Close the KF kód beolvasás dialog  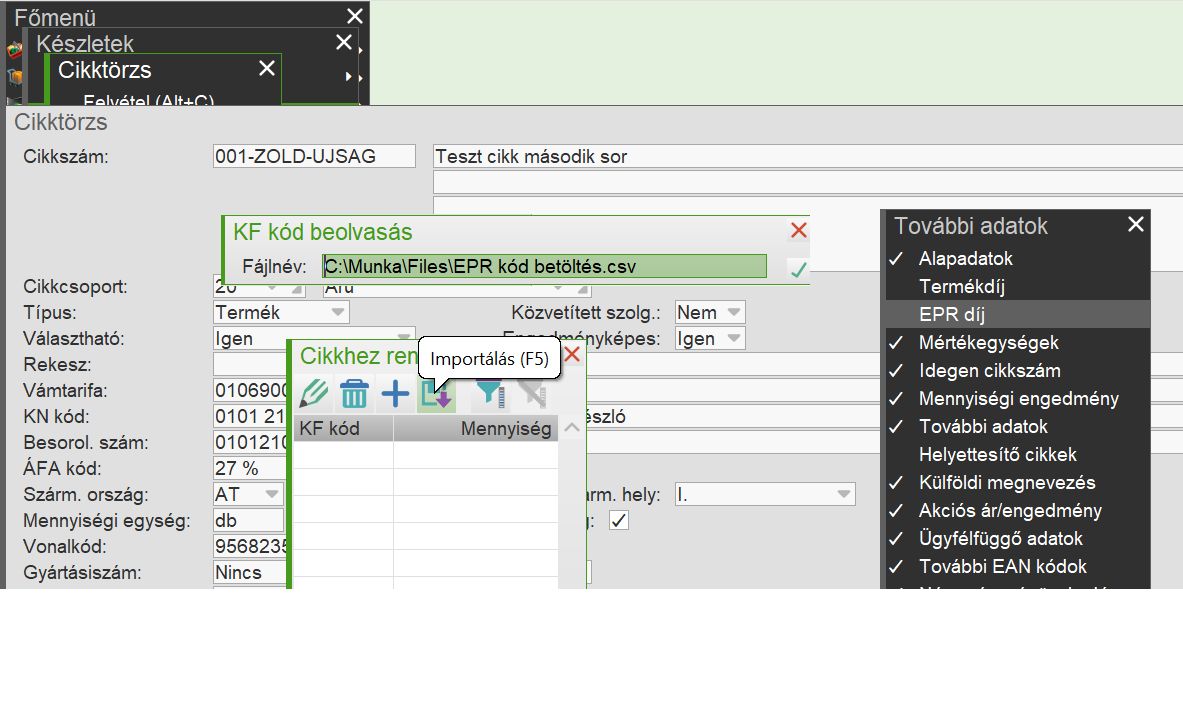(798, 230)
